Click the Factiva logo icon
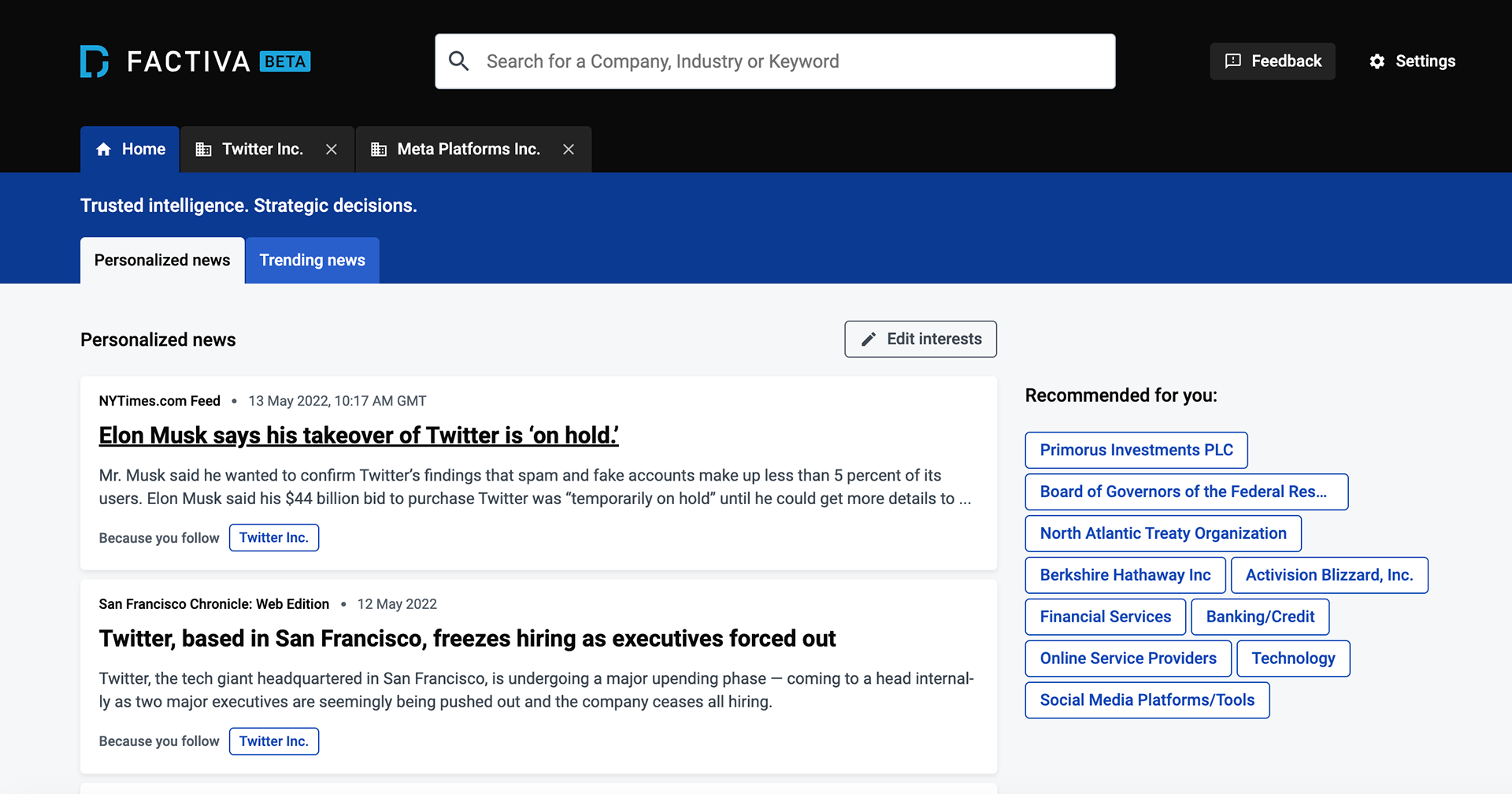This screenshot has height=794, width=1512. pos(94,61)
